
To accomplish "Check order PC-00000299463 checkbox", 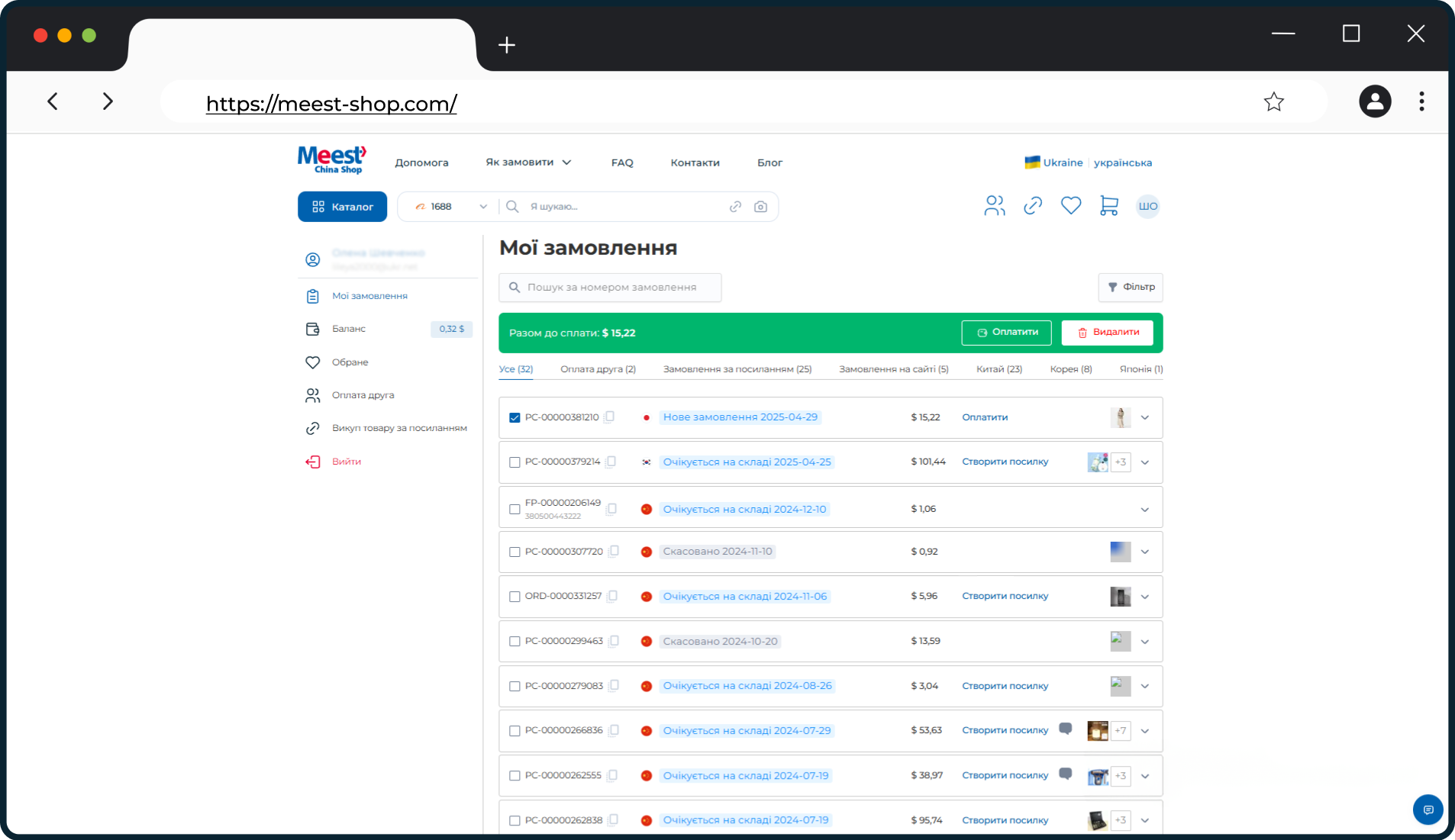I will [515, 642].
